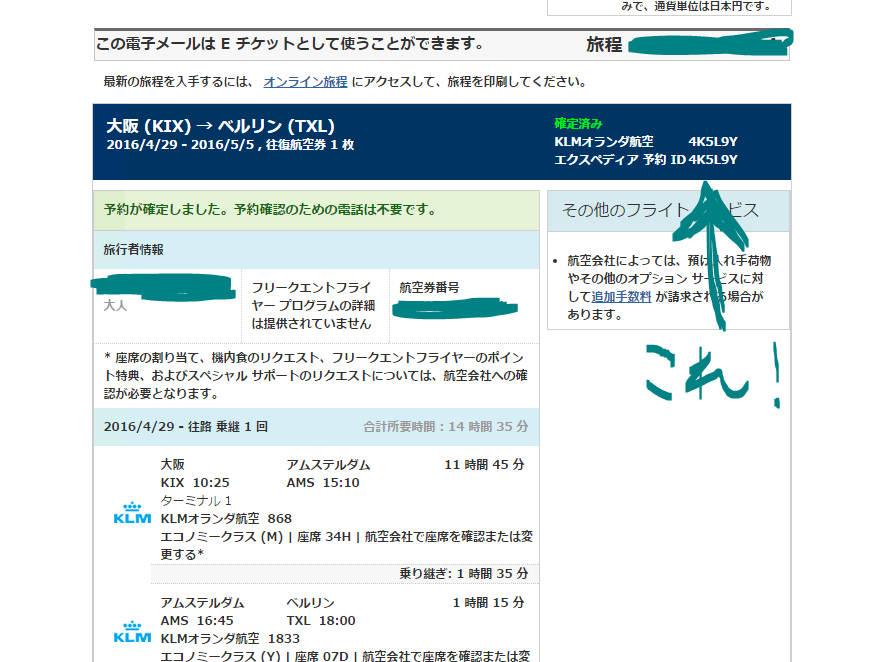
Task: Click the 旅程 label in header
Action: [604, 45]
